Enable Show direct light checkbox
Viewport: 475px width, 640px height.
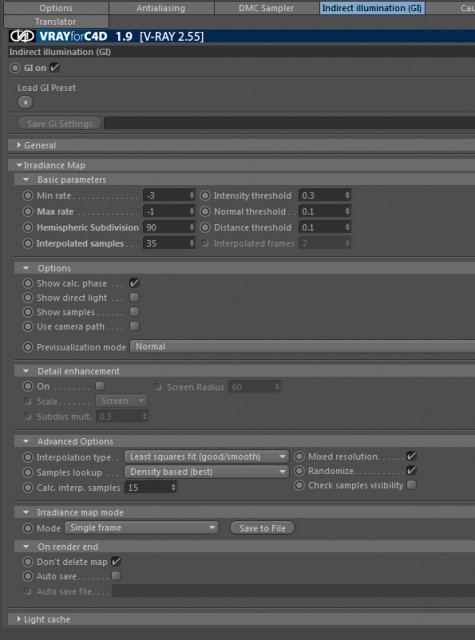[x=134, y=297]
